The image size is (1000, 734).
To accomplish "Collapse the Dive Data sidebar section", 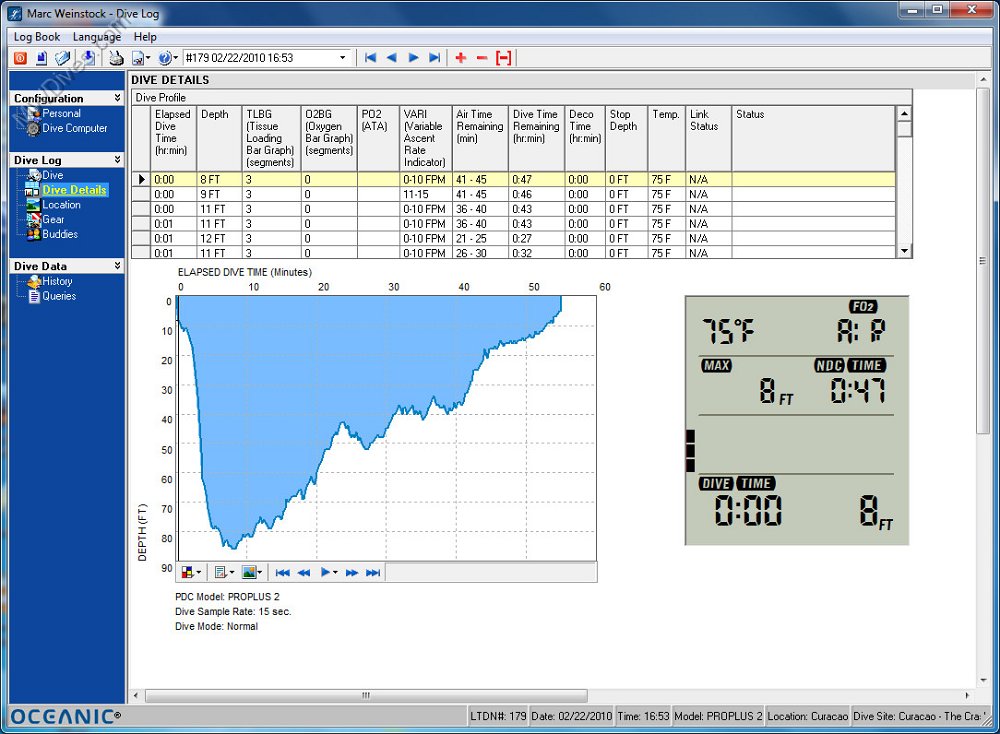I will click(x=117, y=265).
